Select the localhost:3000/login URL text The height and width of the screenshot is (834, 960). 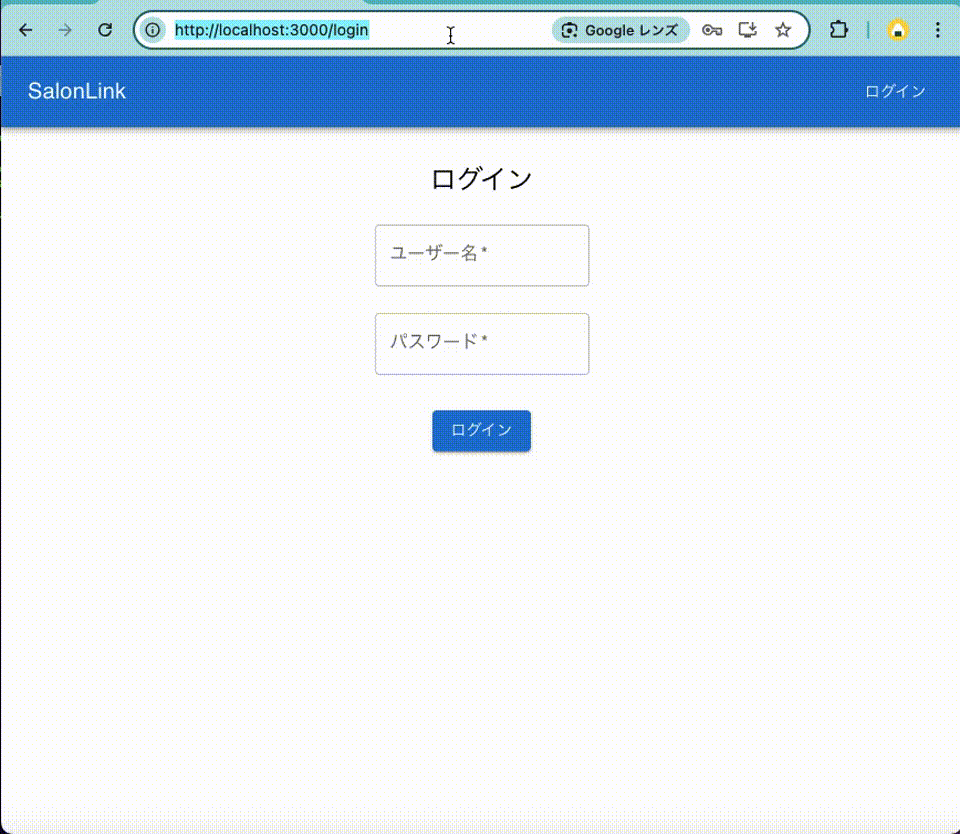[x=272, y=30]
